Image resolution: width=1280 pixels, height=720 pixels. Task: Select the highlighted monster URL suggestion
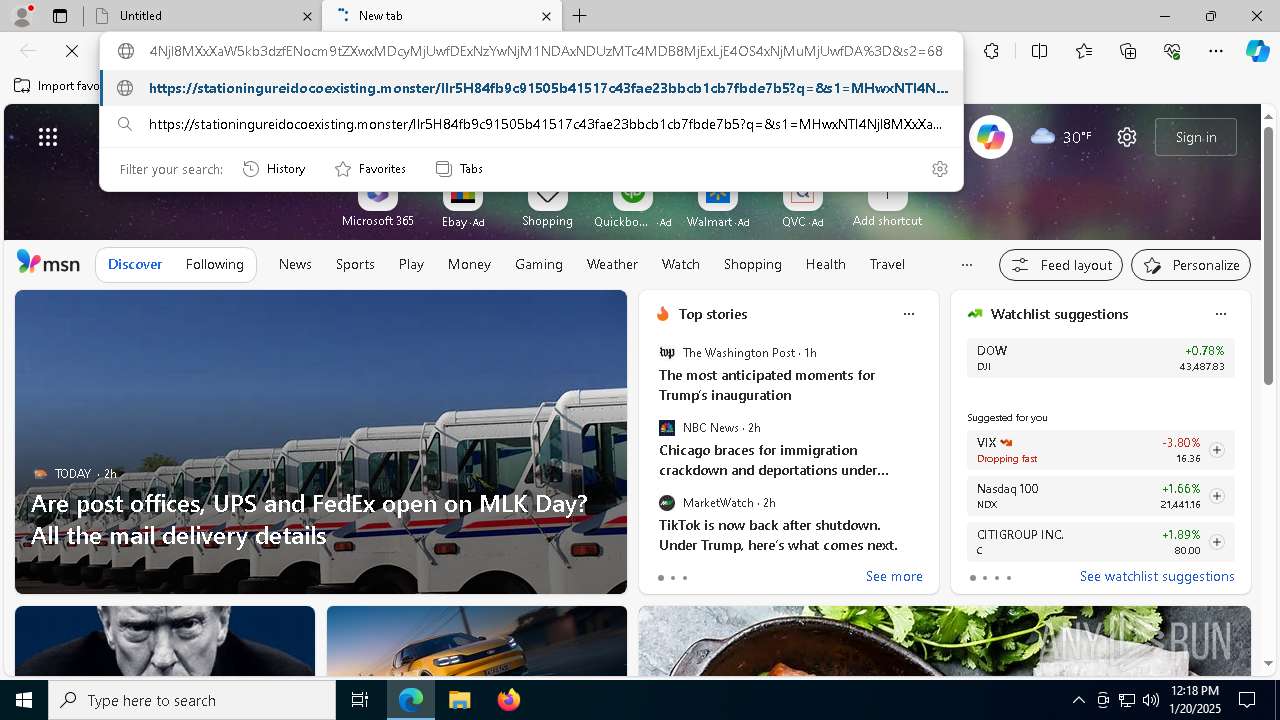pyautogui.click(x=532, y=88)
